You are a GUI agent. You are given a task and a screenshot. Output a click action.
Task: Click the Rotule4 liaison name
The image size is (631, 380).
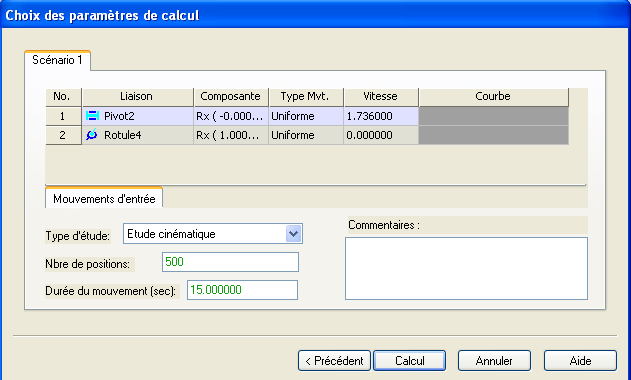click(123, 135)
